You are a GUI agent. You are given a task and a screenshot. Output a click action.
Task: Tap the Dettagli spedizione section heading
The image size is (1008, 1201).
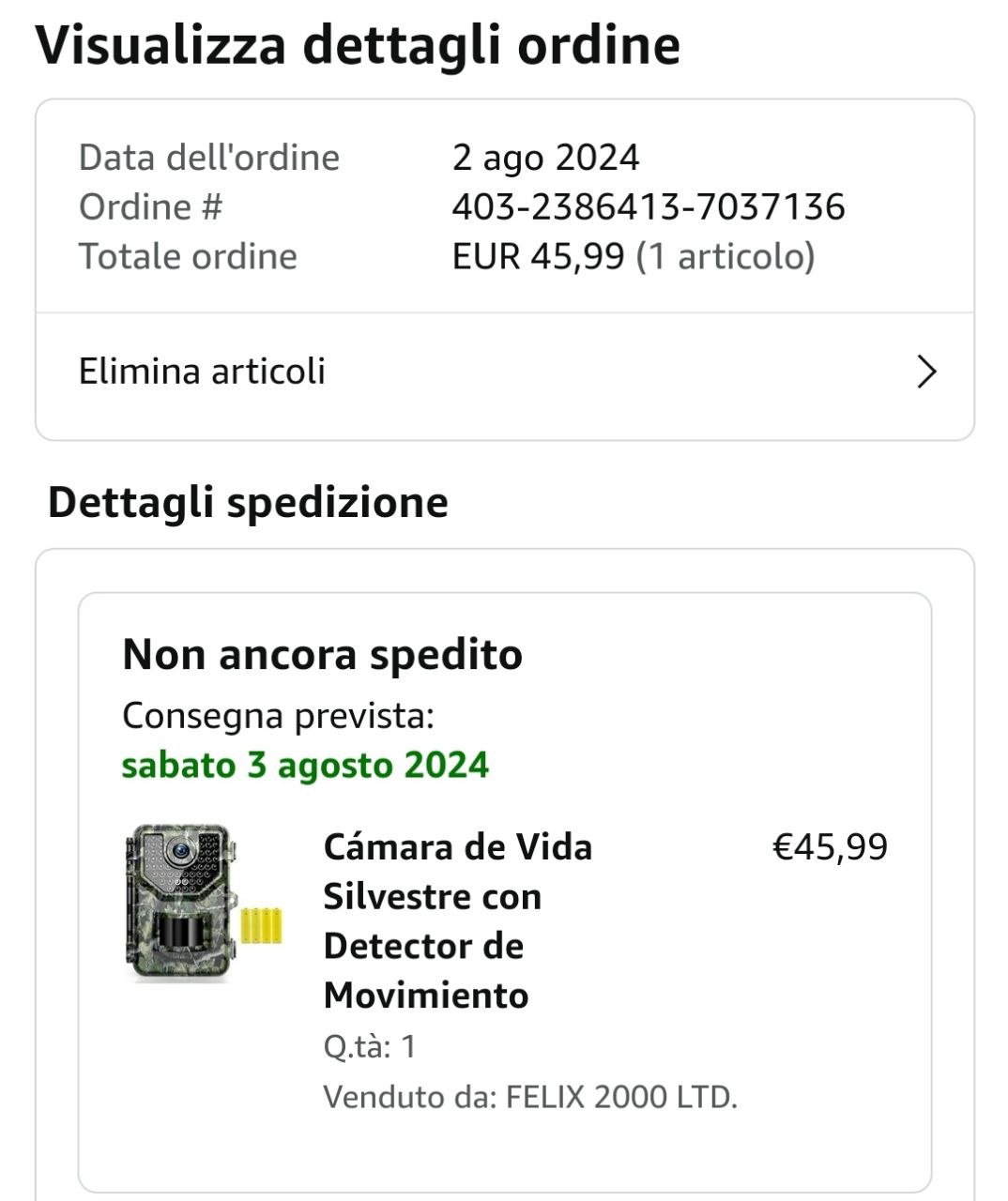248,502
